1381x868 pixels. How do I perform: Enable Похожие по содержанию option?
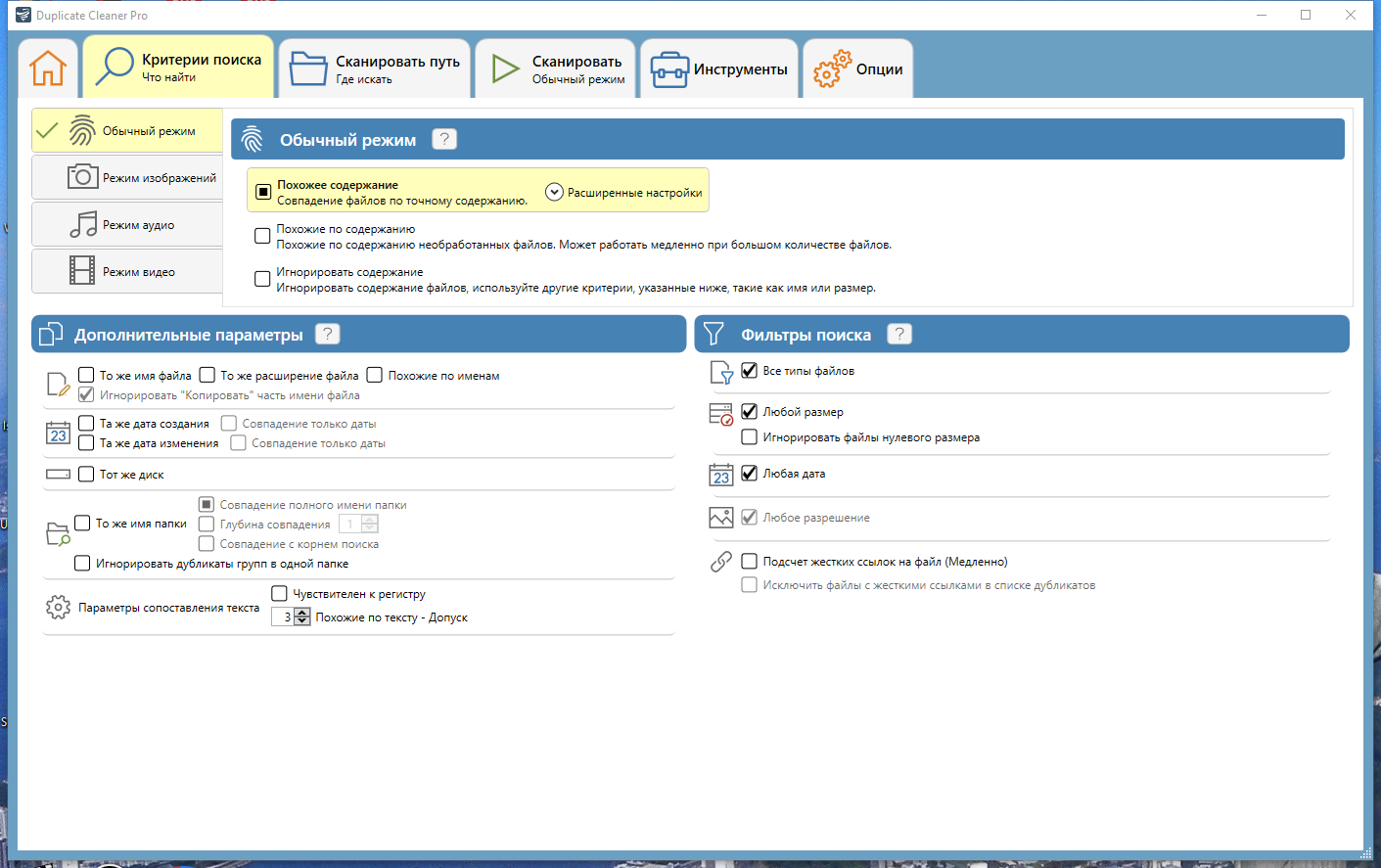pos(262,236)
